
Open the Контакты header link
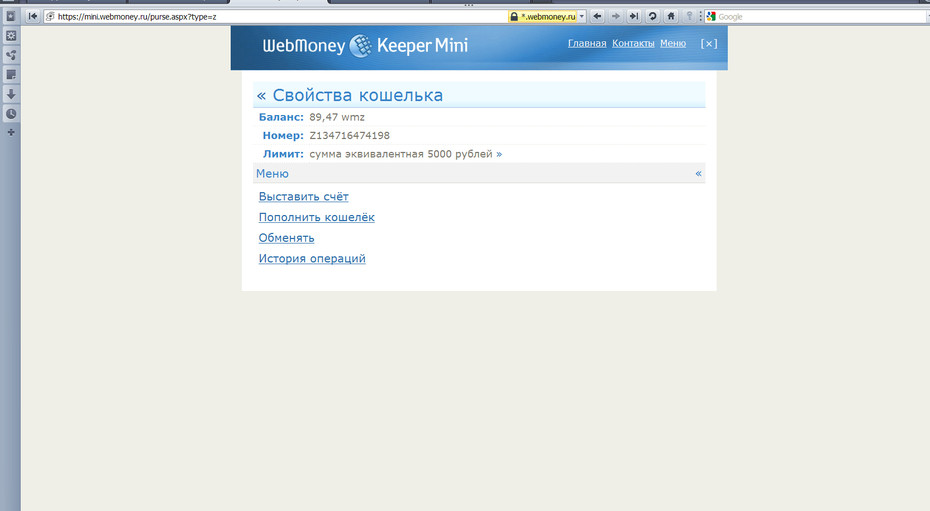[633, 43]
